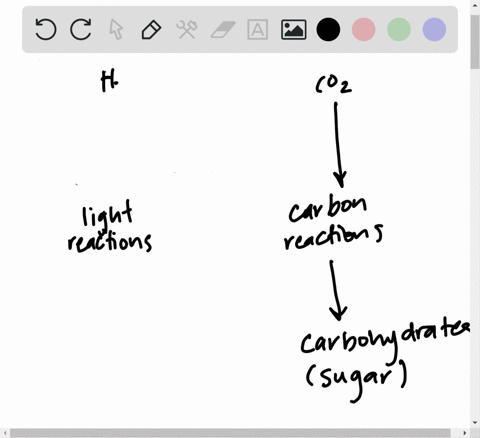480x438 pixels.
Task: Choose the black color swatch
Action: pos(328,30)
